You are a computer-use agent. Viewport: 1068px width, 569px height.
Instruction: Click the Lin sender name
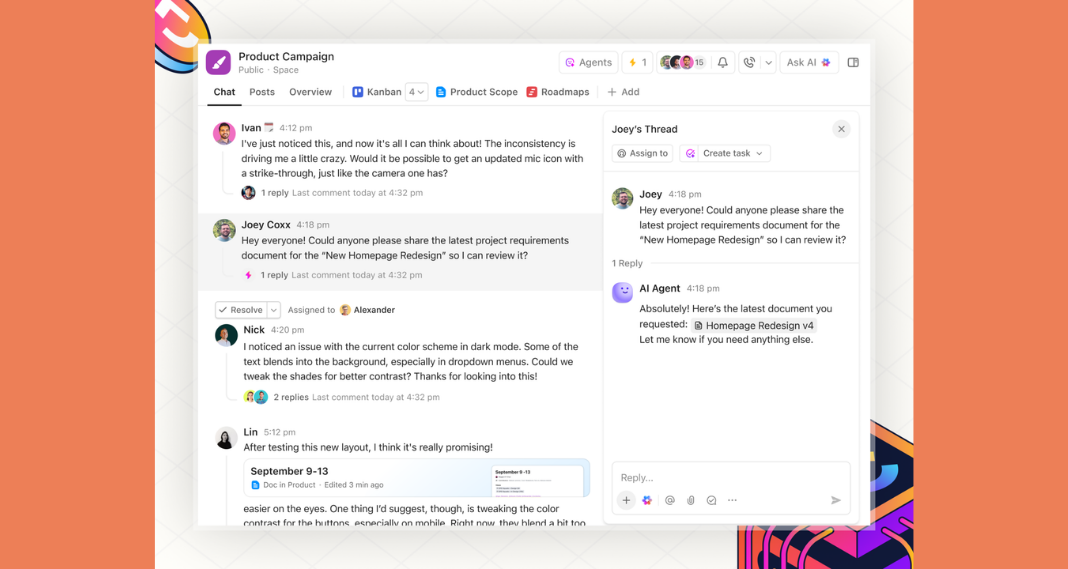pos(251,432)
